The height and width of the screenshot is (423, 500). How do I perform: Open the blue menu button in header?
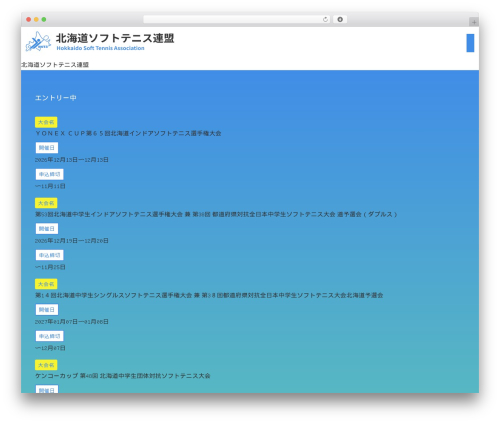click(x=470, y=43)
